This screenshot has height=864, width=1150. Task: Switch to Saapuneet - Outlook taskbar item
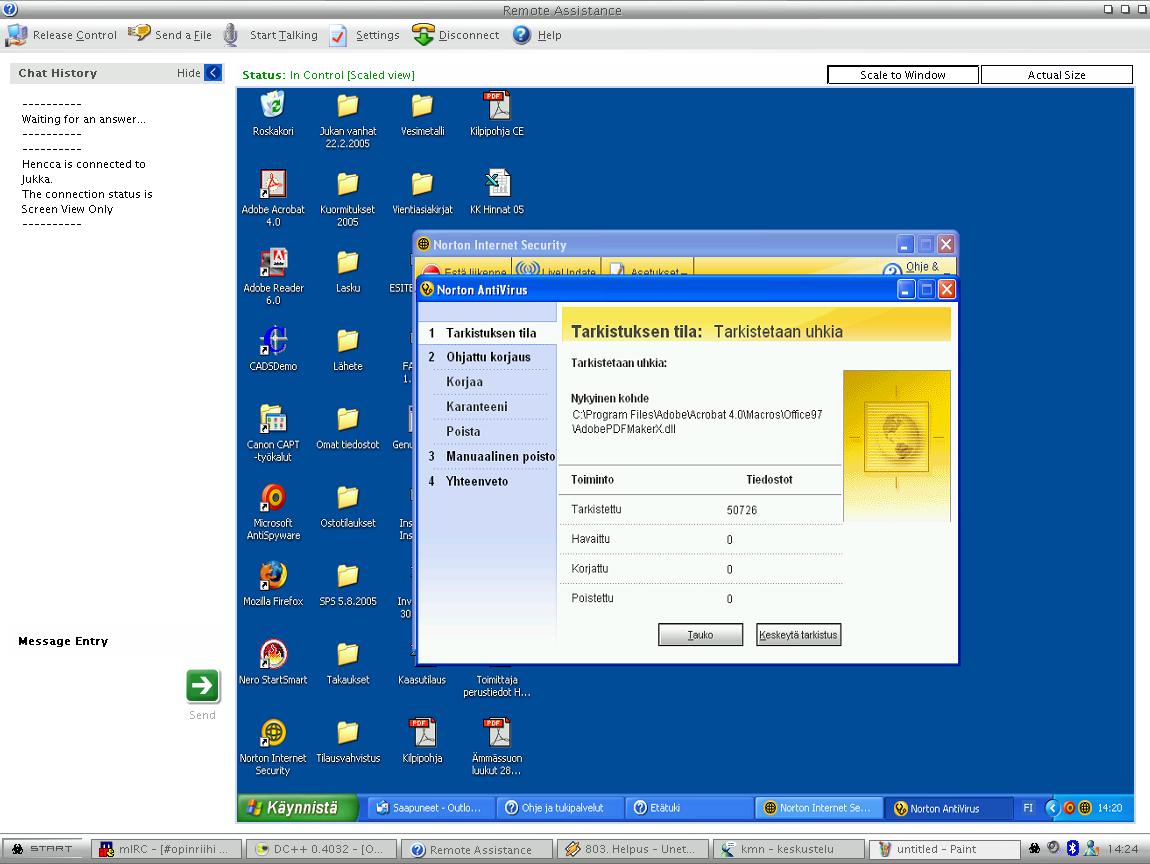click(430, 808)
